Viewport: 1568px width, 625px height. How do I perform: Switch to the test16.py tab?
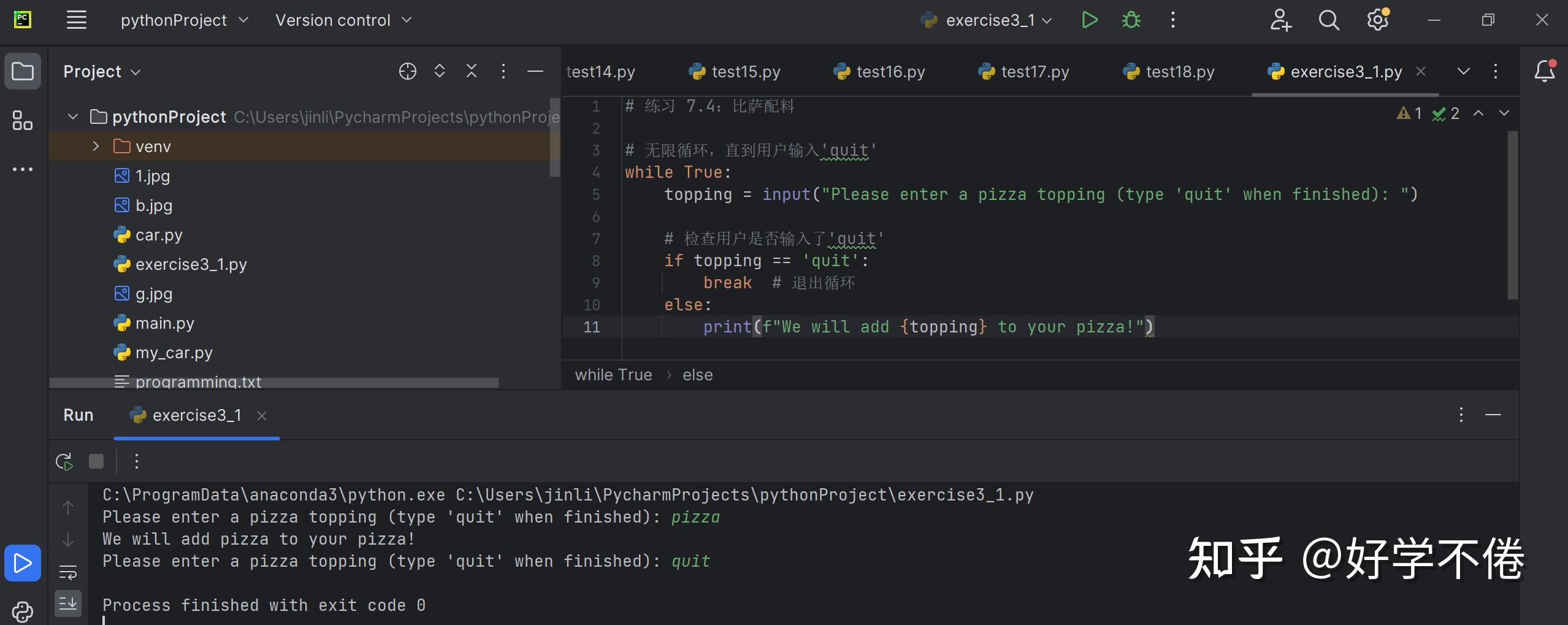(x=889, y=71)
